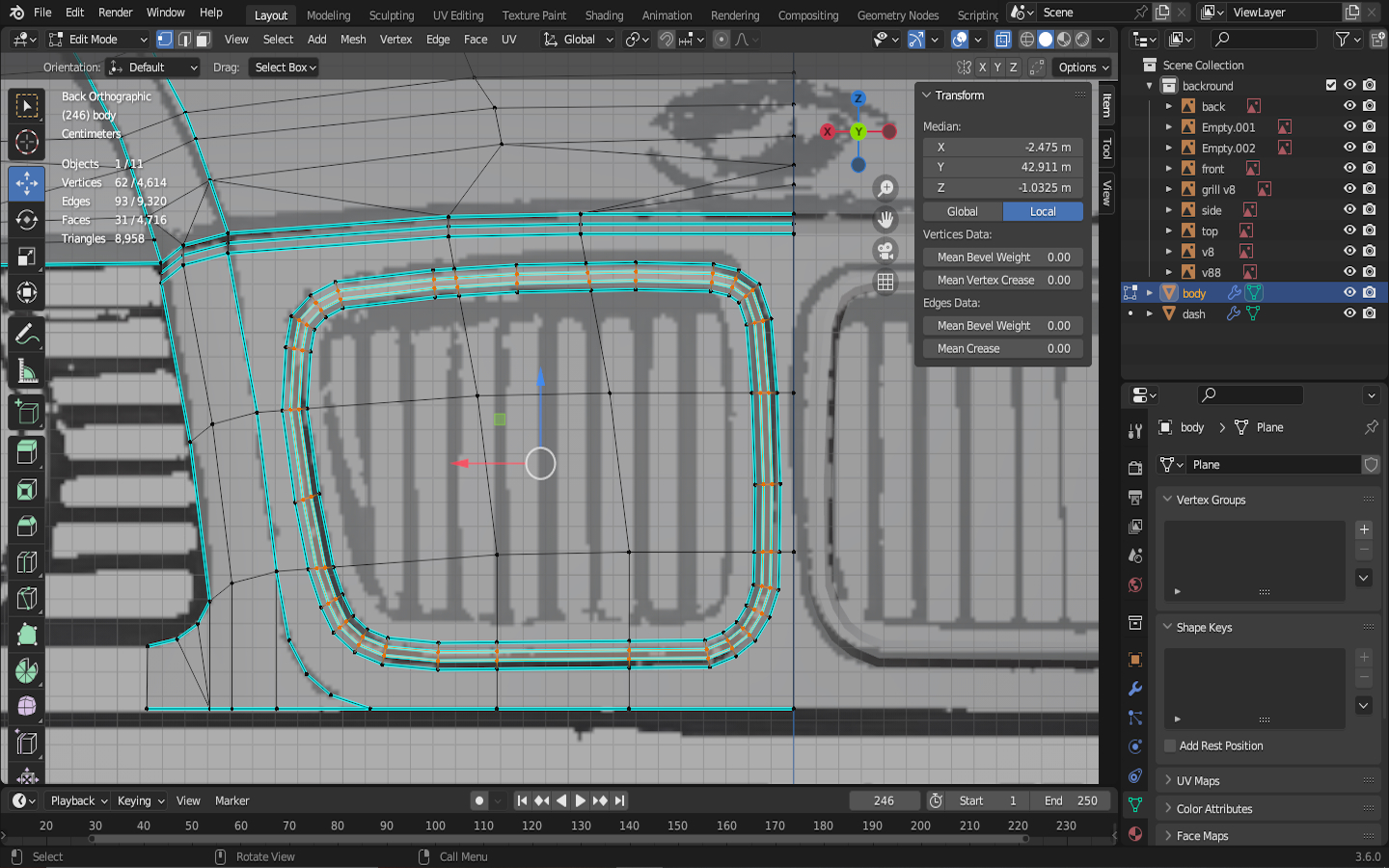
Task: Choose the Measure ruler tool
Action: point(27,372)
